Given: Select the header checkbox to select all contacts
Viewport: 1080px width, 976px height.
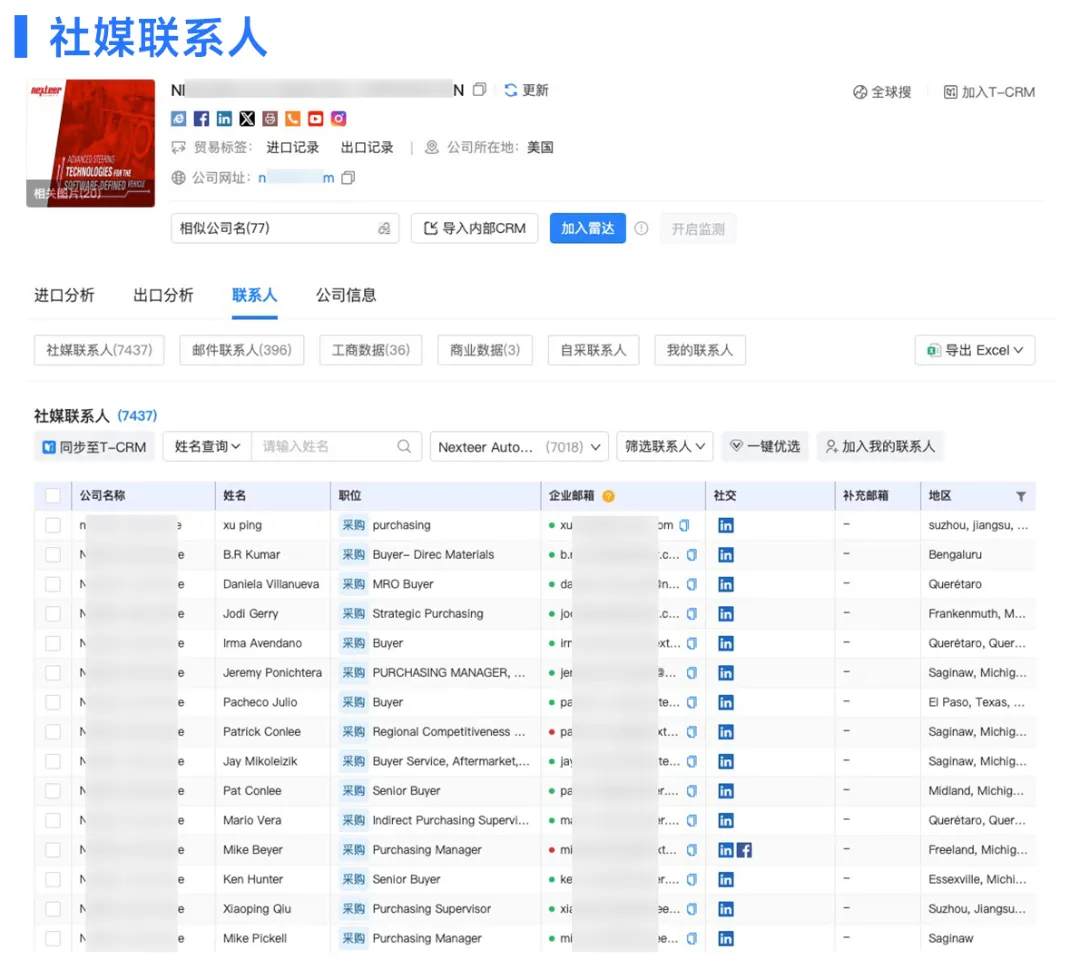Looking at the screenshot, I should click(x=54, y=495).
